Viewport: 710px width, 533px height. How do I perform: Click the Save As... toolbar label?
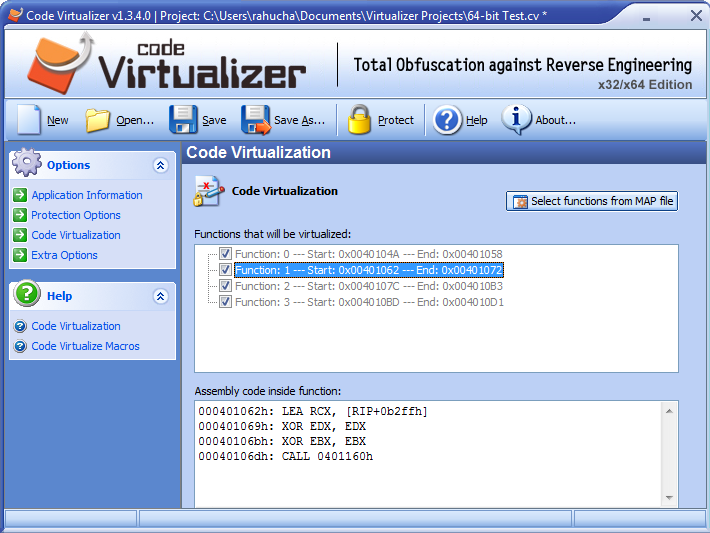(x=299, y=120)
